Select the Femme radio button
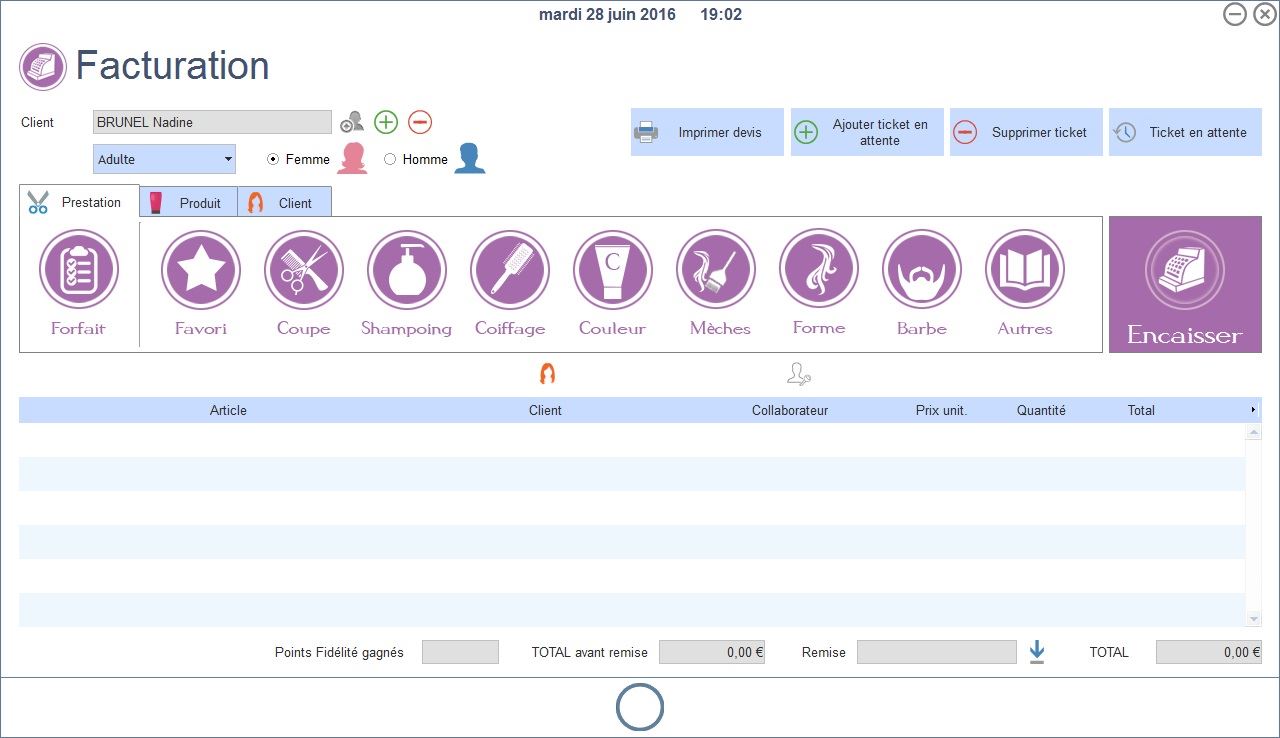 pos(273,159)
